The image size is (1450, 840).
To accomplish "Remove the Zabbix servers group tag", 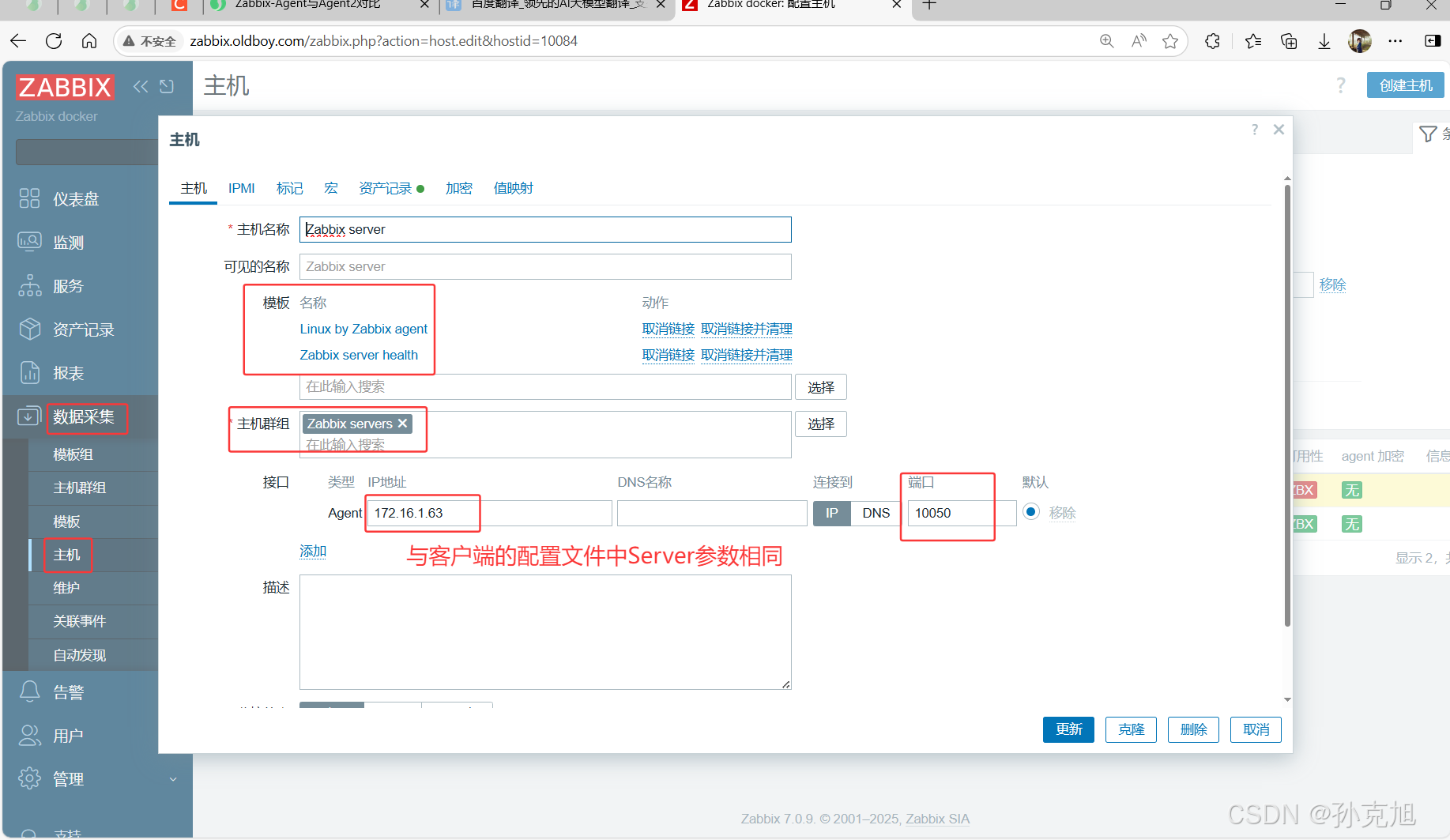I will (x=403, y=424).
